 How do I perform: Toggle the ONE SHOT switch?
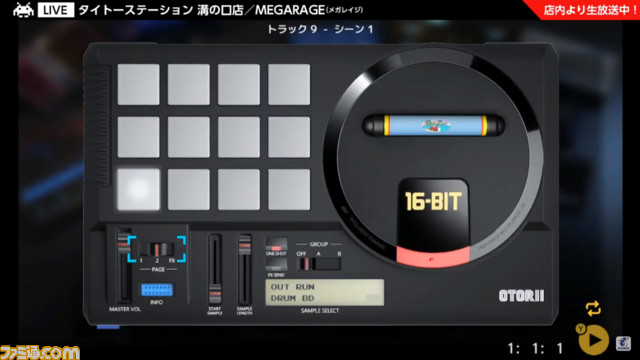(276, 245)
